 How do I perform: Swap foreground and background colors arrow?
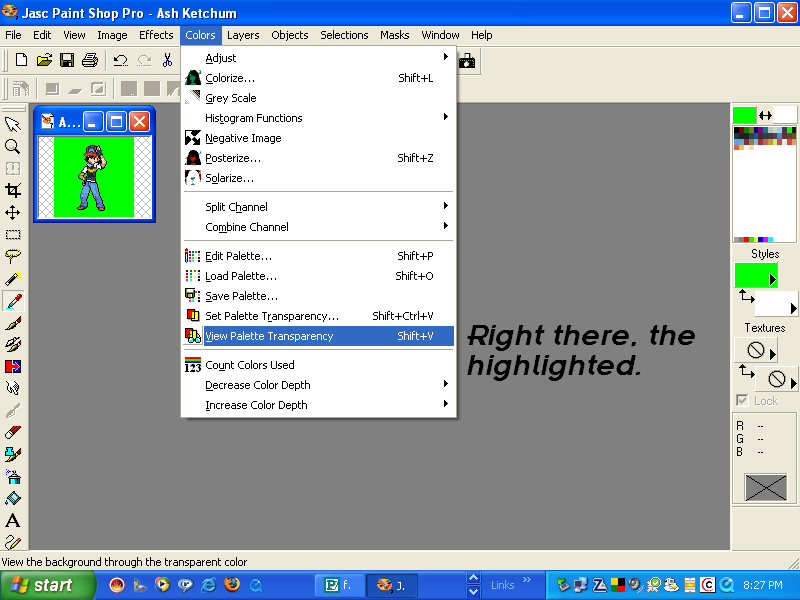coord(765,115)
